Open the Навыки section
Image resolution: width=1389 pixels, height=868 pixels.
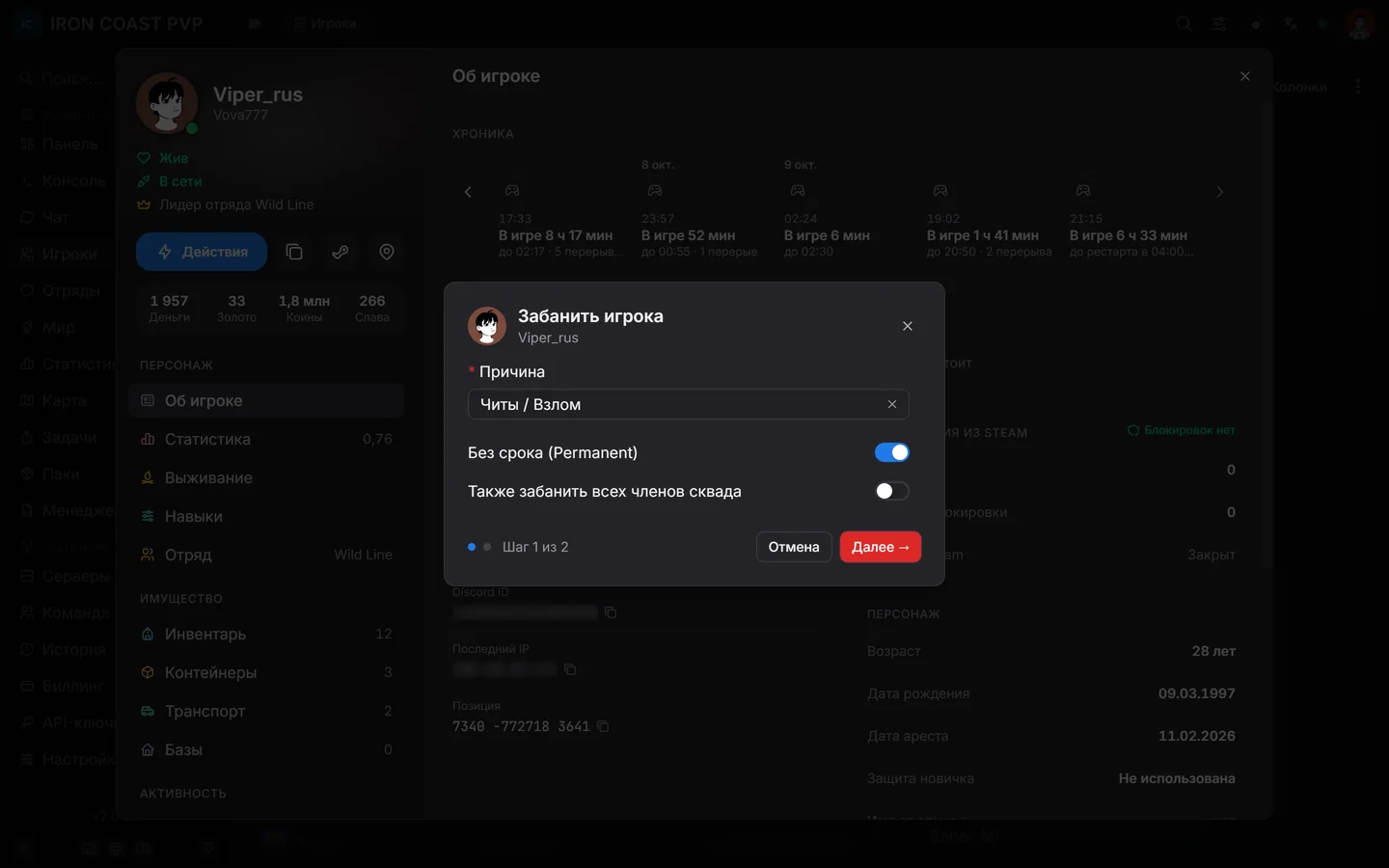coord(266,516)
